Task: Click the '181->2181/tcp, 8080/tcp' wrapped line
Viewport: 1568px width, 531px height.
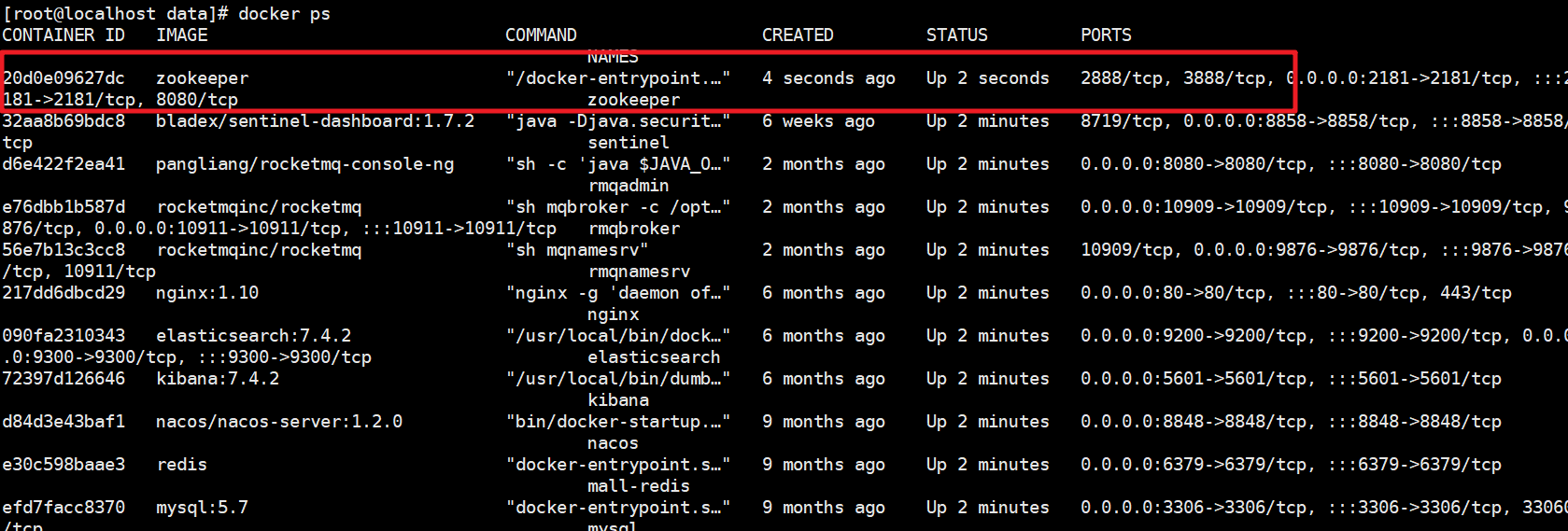Action: point(120,100)
